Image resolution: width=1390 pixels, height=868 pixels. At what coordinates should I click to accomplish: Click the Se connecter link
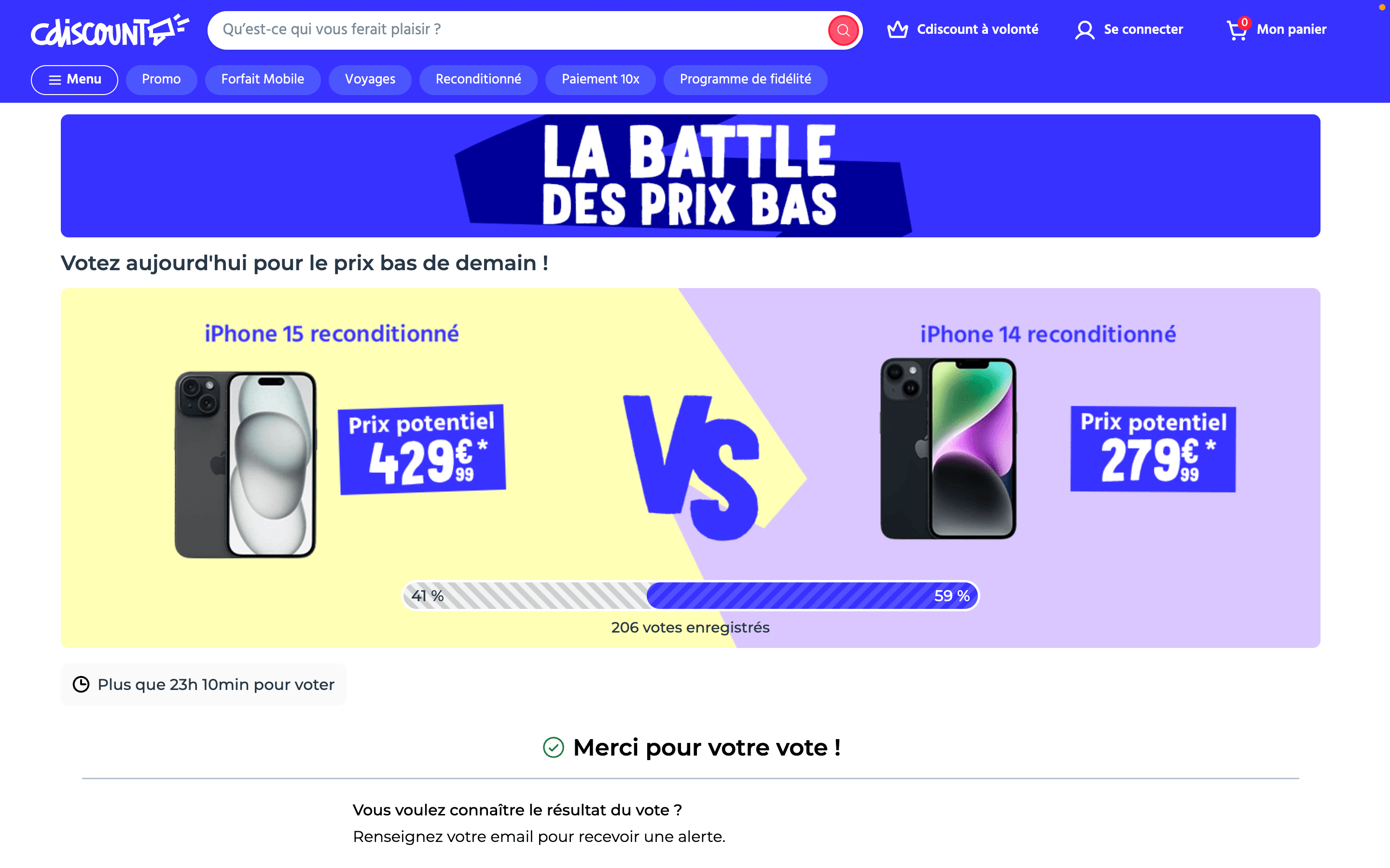coord(1142,30)
